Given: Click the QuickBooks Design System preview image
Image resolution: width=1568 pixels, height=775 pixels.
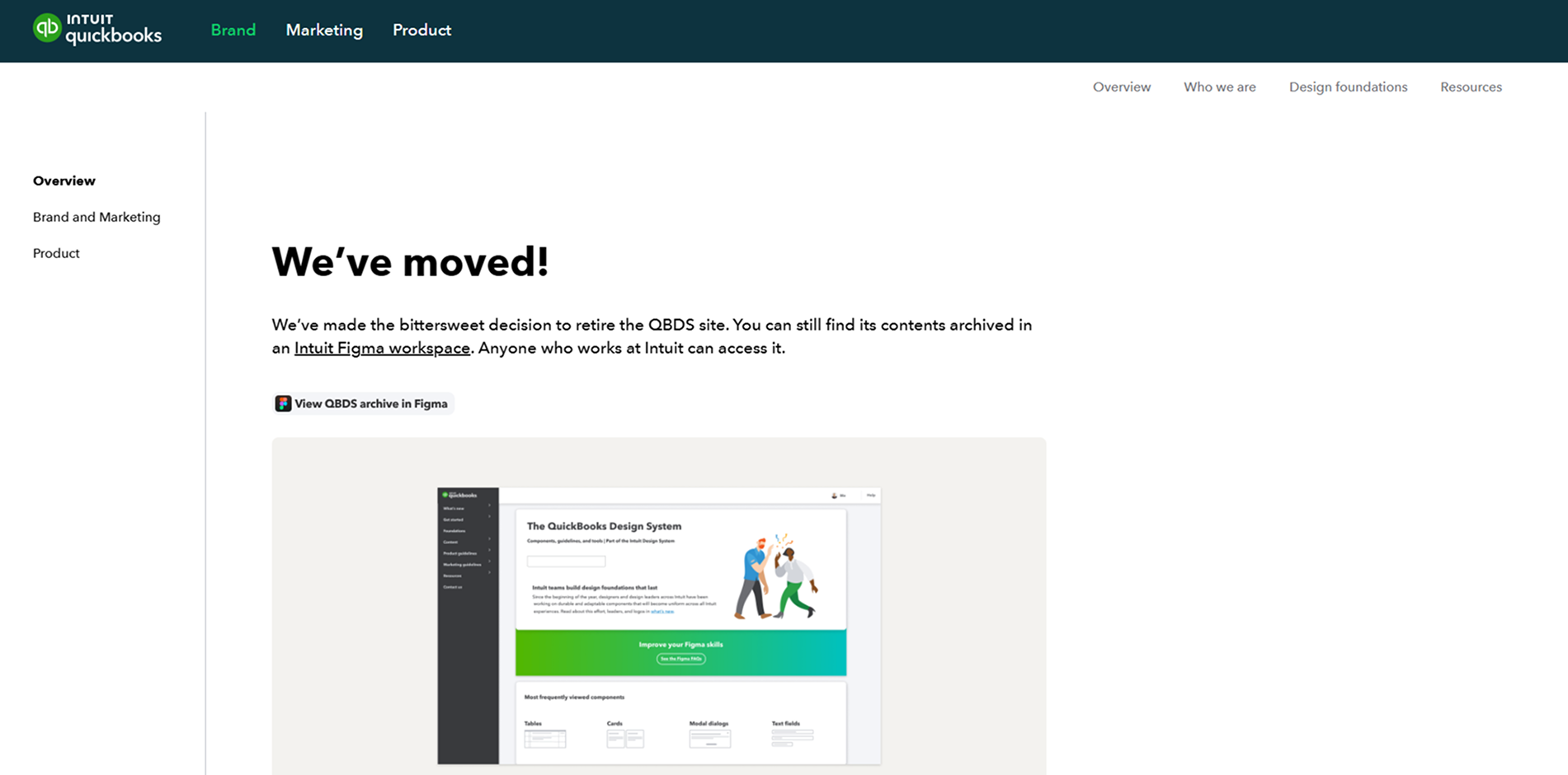Looking at the screenshot, I should pos(659,626).
